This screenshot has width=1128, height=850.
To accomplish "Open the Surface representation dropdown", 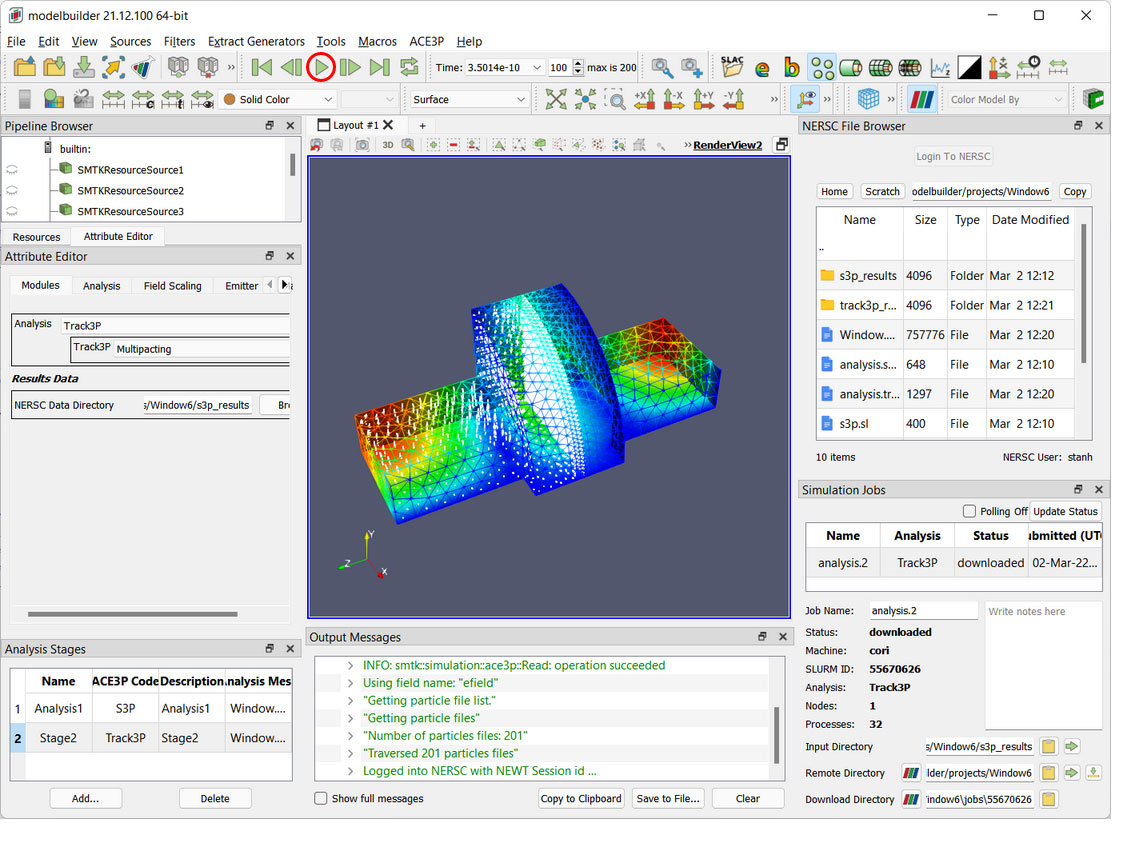I will point(468,99).
